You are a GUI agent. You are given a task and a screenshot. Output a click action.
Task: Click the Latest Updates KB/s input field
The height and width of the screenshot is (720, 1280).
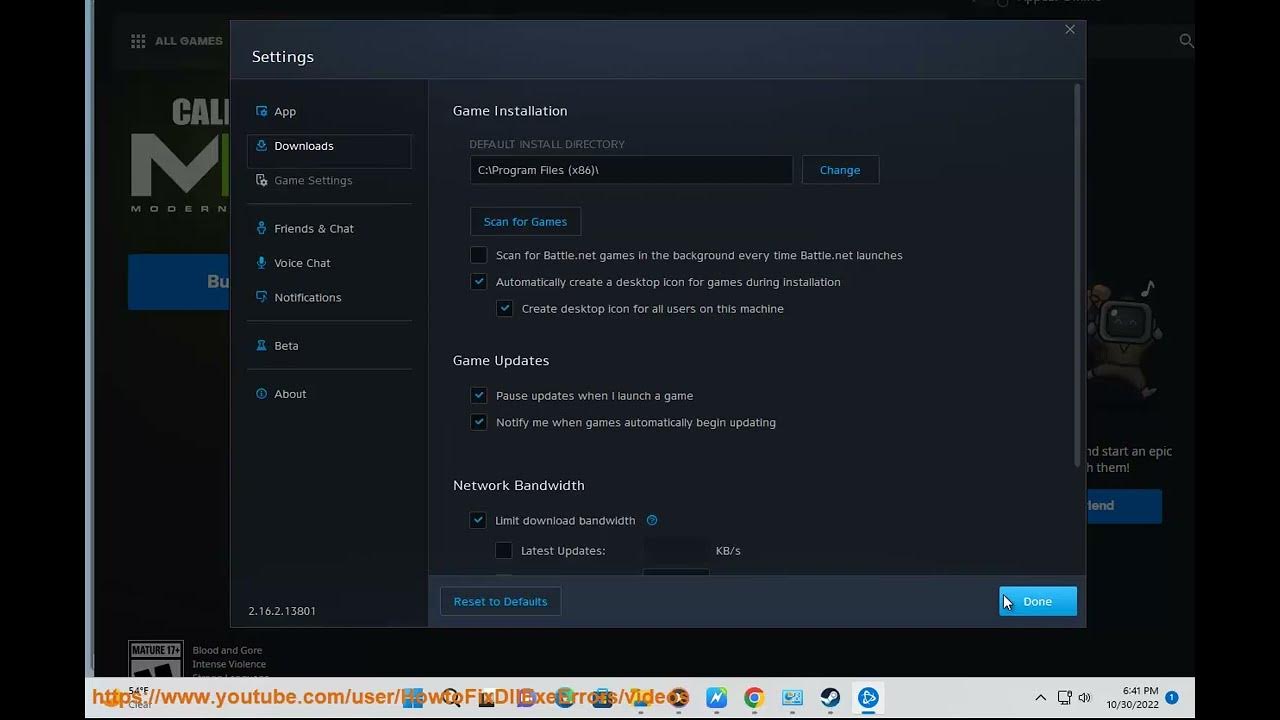(x=675, y=551)
